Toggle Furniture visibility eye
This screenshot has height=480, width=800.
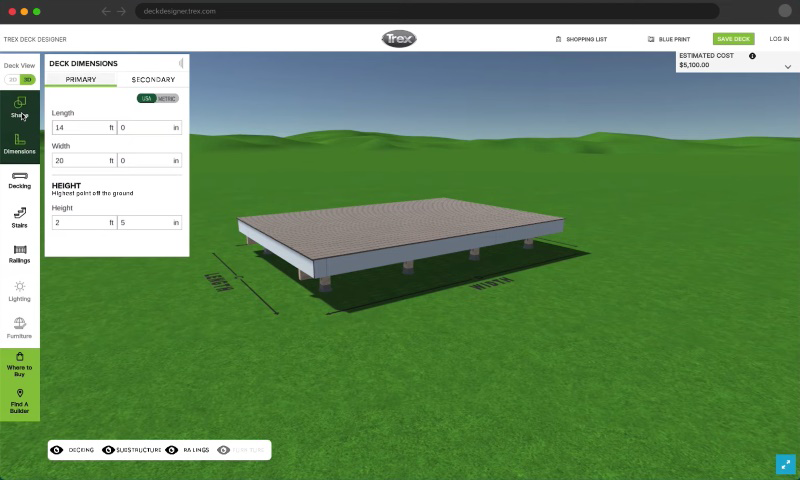[223, 450]
